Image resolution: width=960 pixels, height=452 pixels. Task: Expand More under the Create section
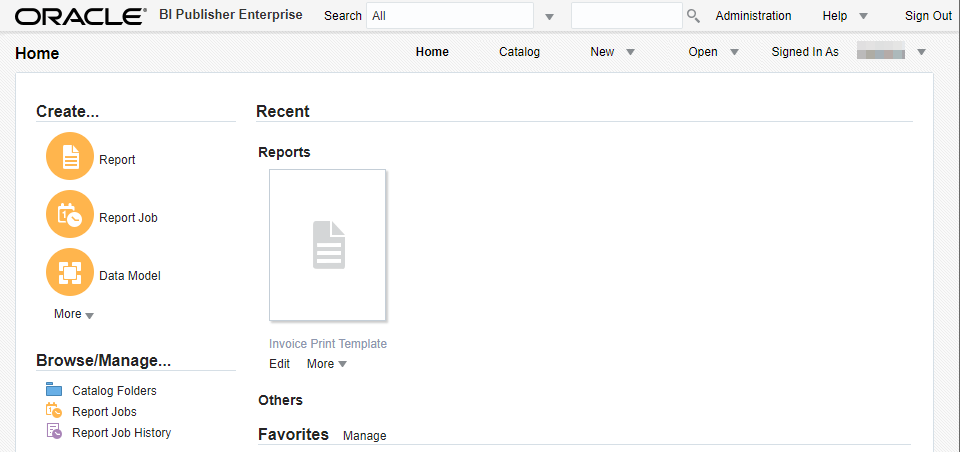tap(73, 314)
